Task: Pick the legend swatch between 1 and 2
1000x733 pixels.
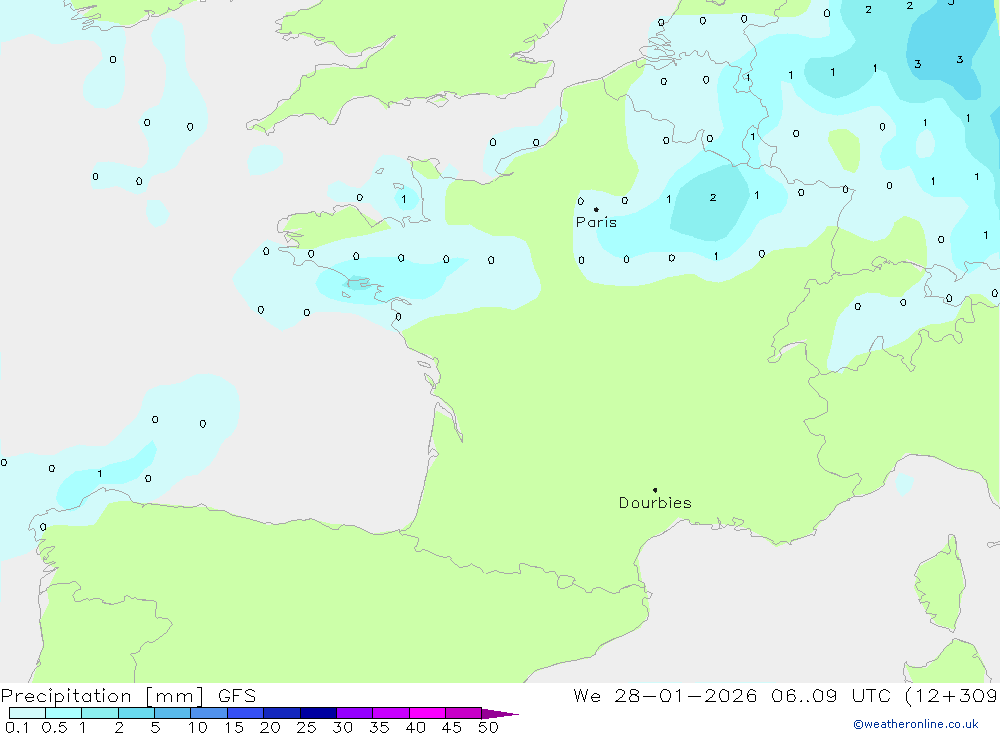Action: 99,713
